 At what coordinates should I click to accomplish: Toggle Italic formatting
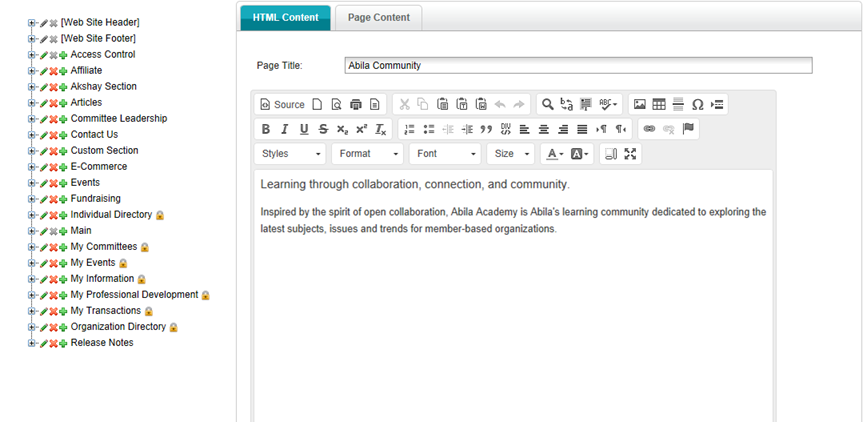[285, 129]
